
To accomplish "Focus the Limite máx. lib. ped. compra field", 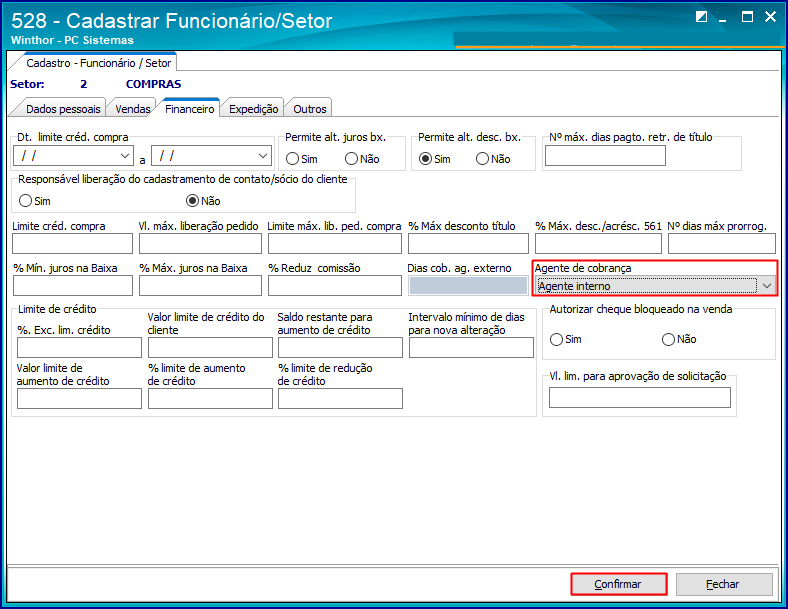I will click(335, 244).
